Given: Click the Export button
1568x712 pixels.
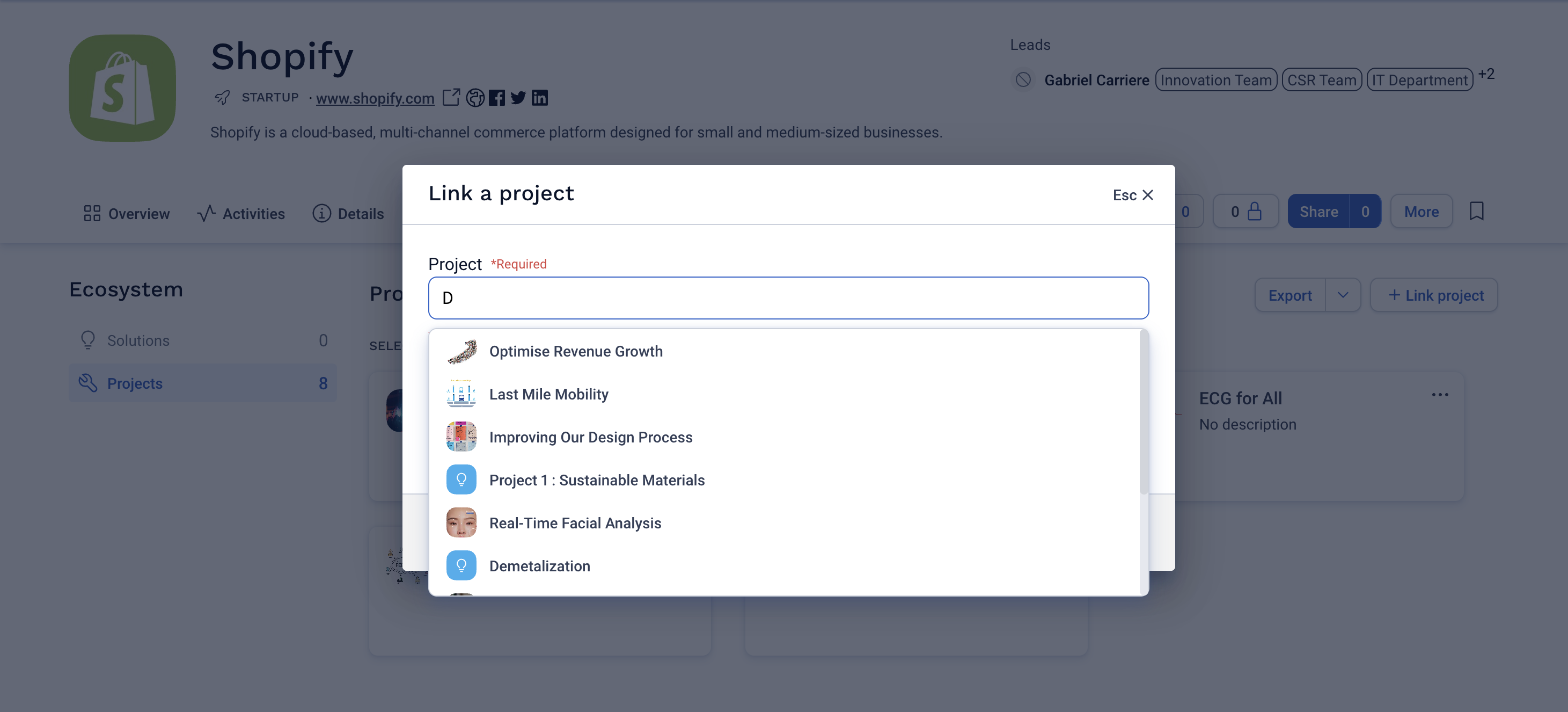Looking at the screenshot, I should 1290,295.
